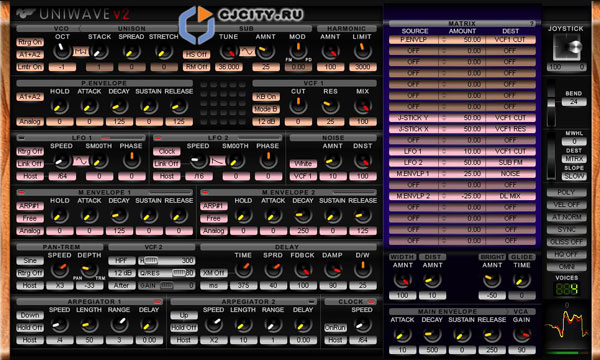The height and width of the screenshot is (360, 600).
Task: Click the BEND range value field showing 24
Action: click(574, 102)
